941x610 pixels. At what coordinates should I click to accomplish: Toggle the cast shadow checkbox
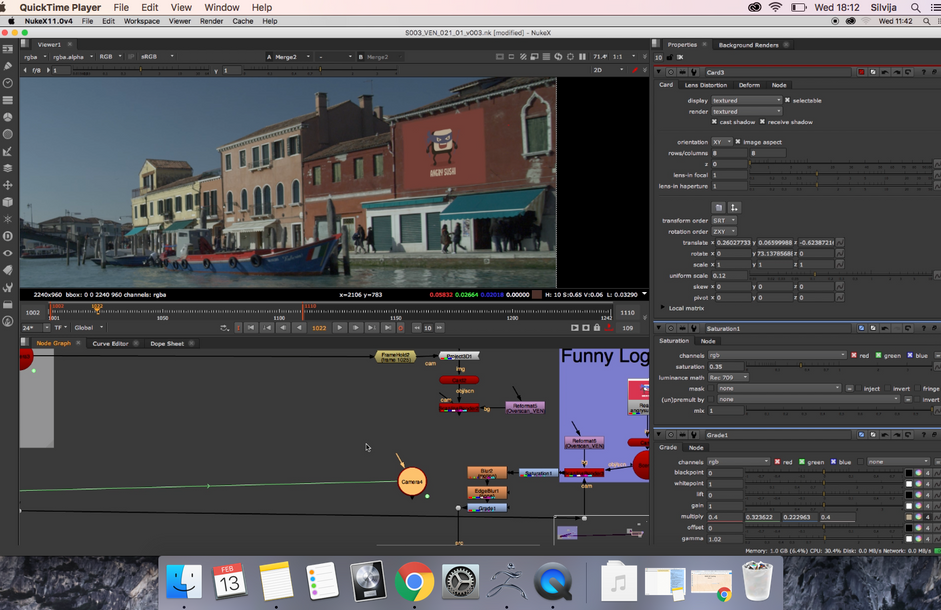tap(715, 122)
